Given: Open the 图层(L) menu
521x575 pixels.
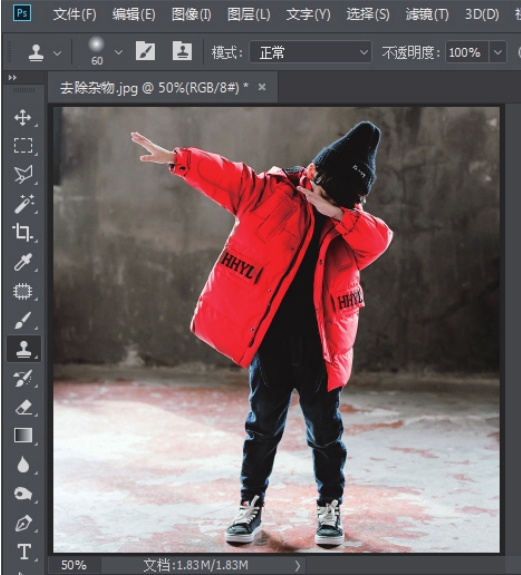Looking at the screenshot, I should click(249, 15).
